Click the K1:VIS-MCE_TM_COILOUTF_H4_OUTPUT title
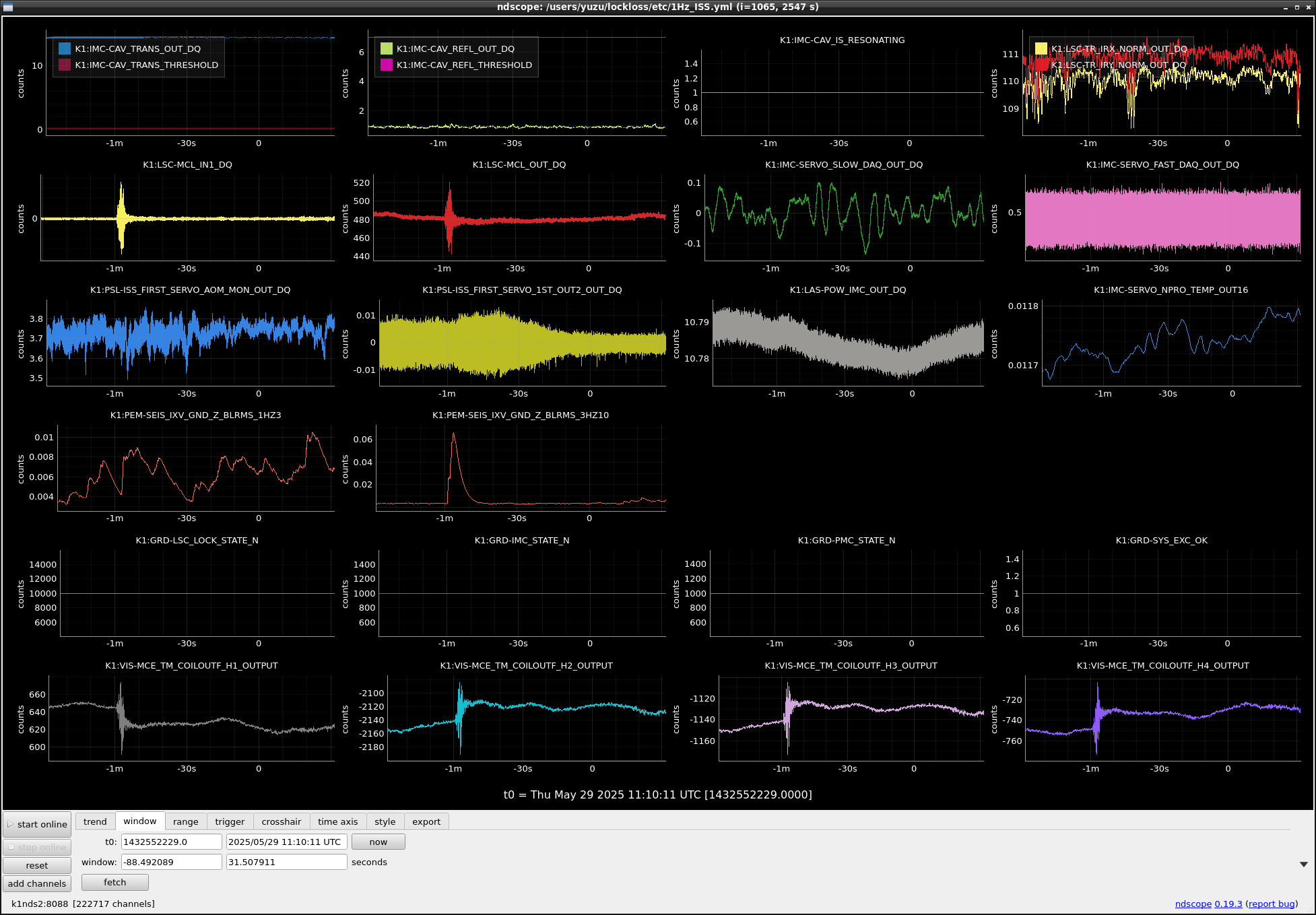The width and height of the screenshot is (1316, 915). (1162, 665)
